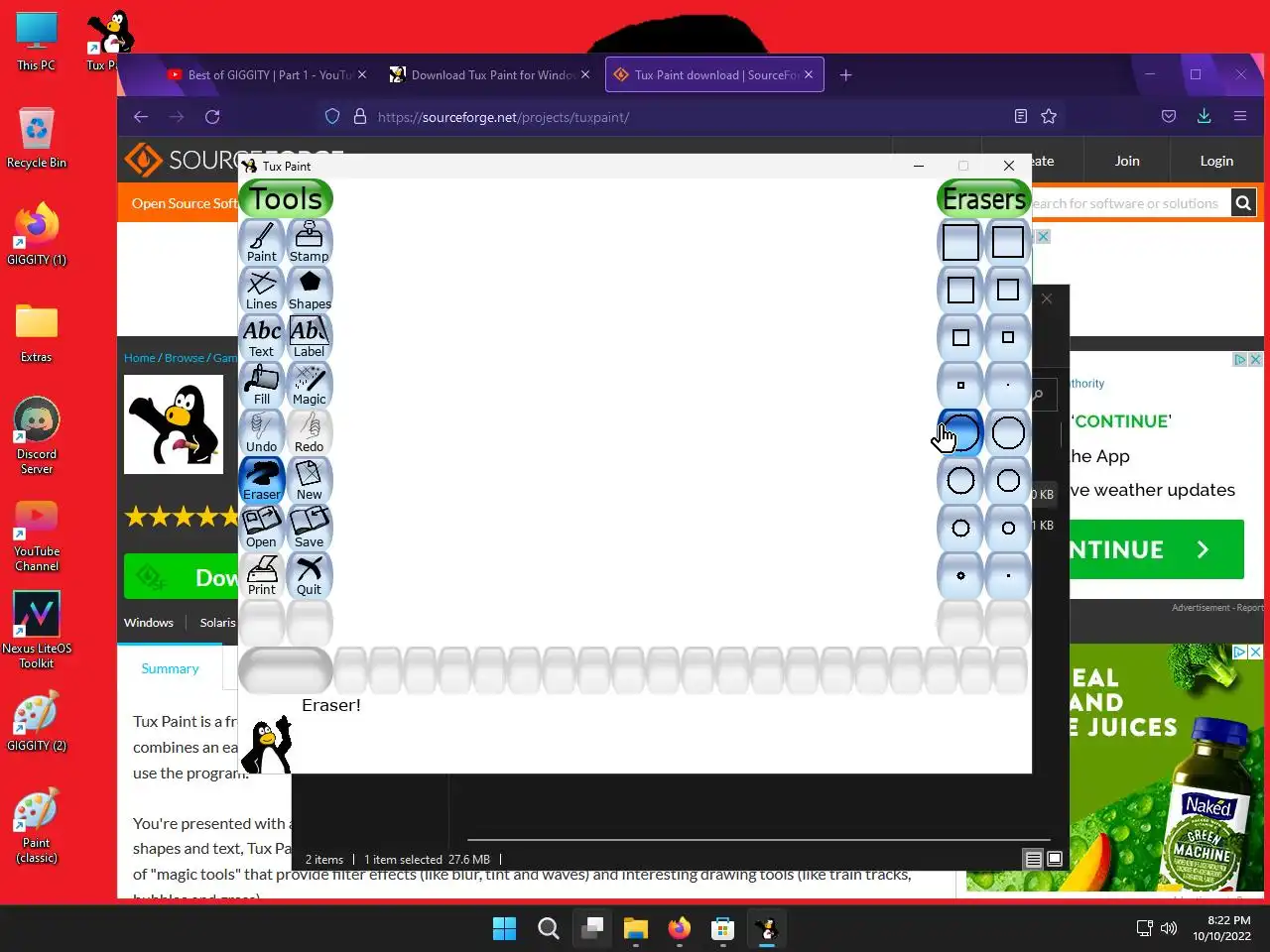Start a New drawing in Tux Paint

click(310, 480)
